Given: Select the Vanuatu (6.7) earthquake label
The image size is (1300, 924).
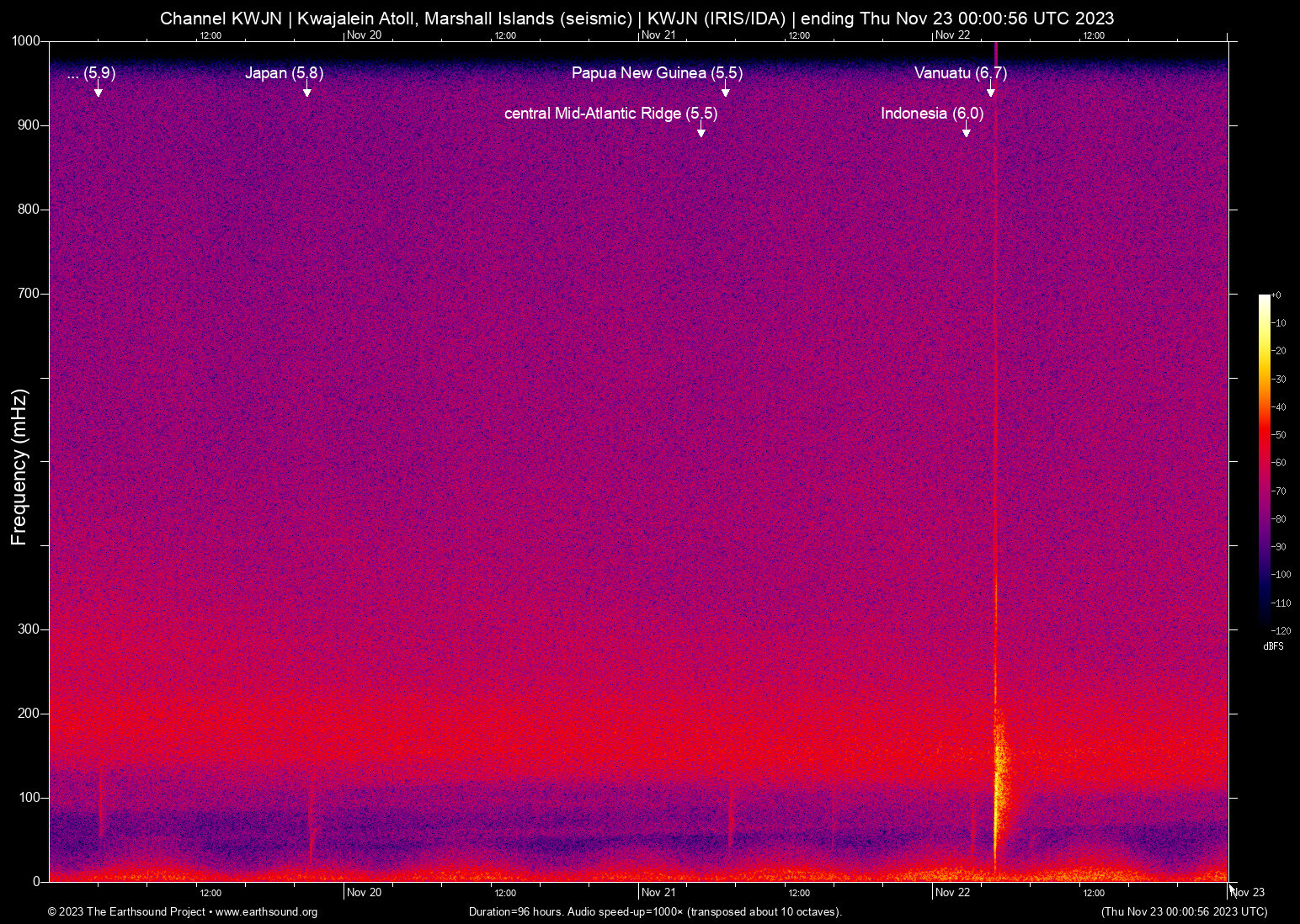Looking at the screenshot, I should click(x=960, y=73).
